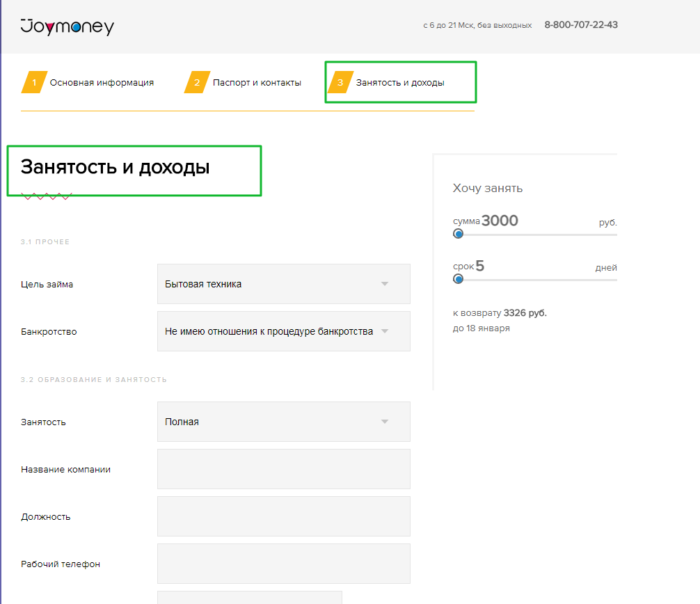Select the Занятость и доходы step tab
700x604 pixels.
click(x=400, y=82)
